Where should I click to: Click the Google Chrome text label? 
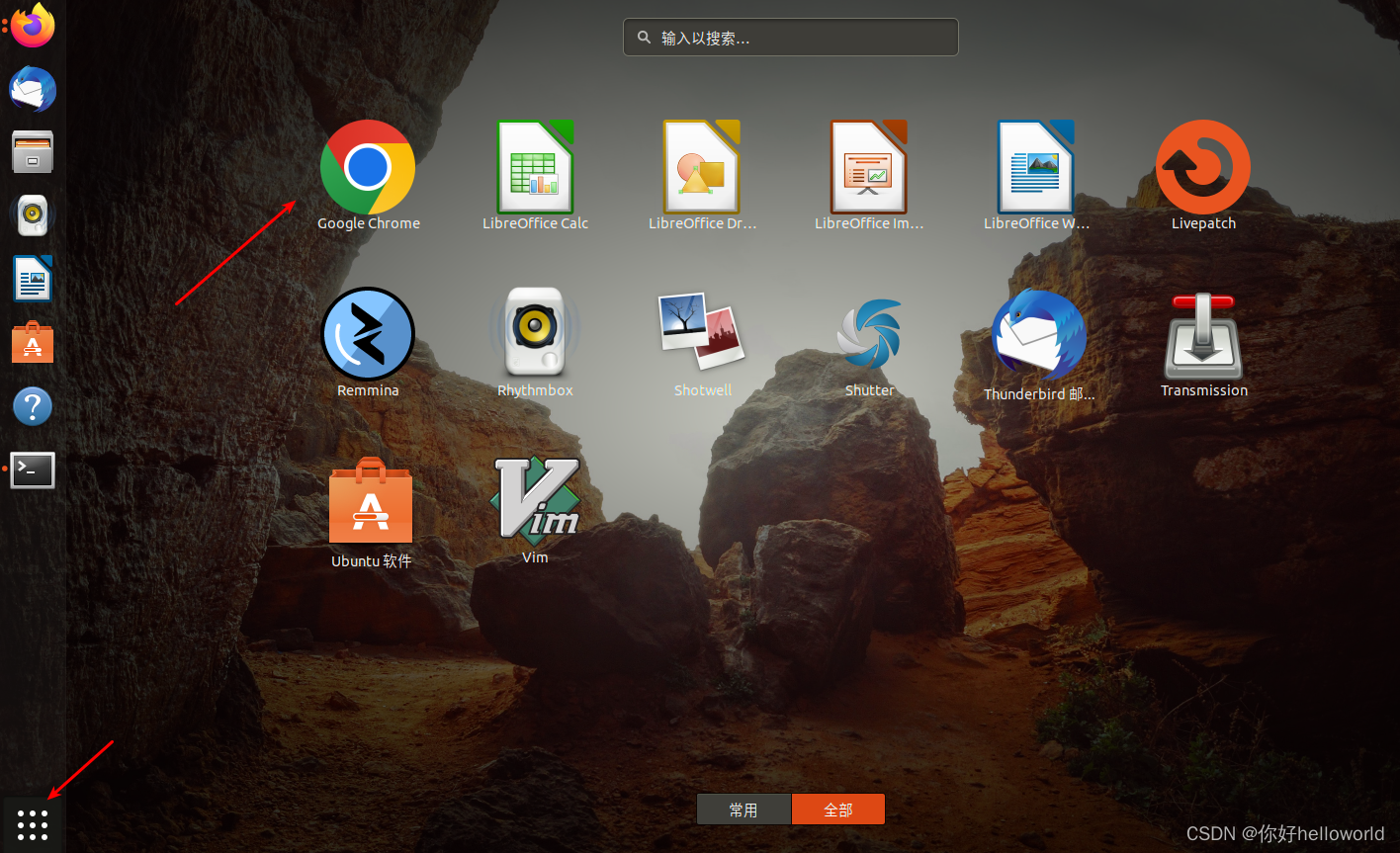tap(369, 223)
